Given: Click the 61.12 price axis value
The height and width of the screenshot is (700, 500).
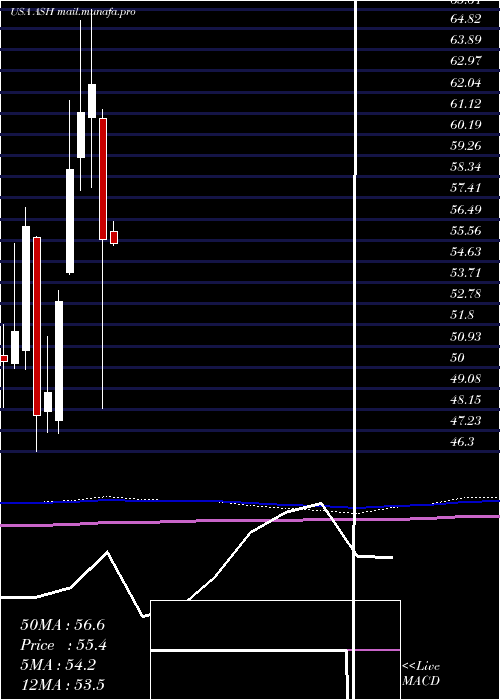Looking at the screenshot, I should [466, 104].
